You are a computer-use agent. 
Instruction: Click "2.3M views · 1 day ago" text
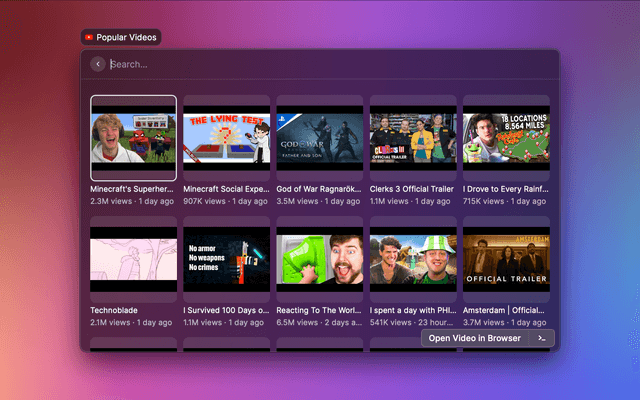point(132,201)
